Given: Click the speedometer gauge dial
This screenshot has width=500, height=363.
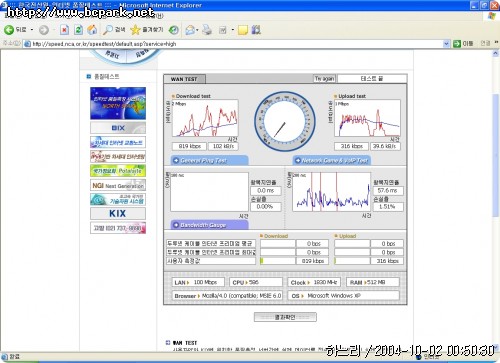Looking at the screenshot, I should coord(285,122).
